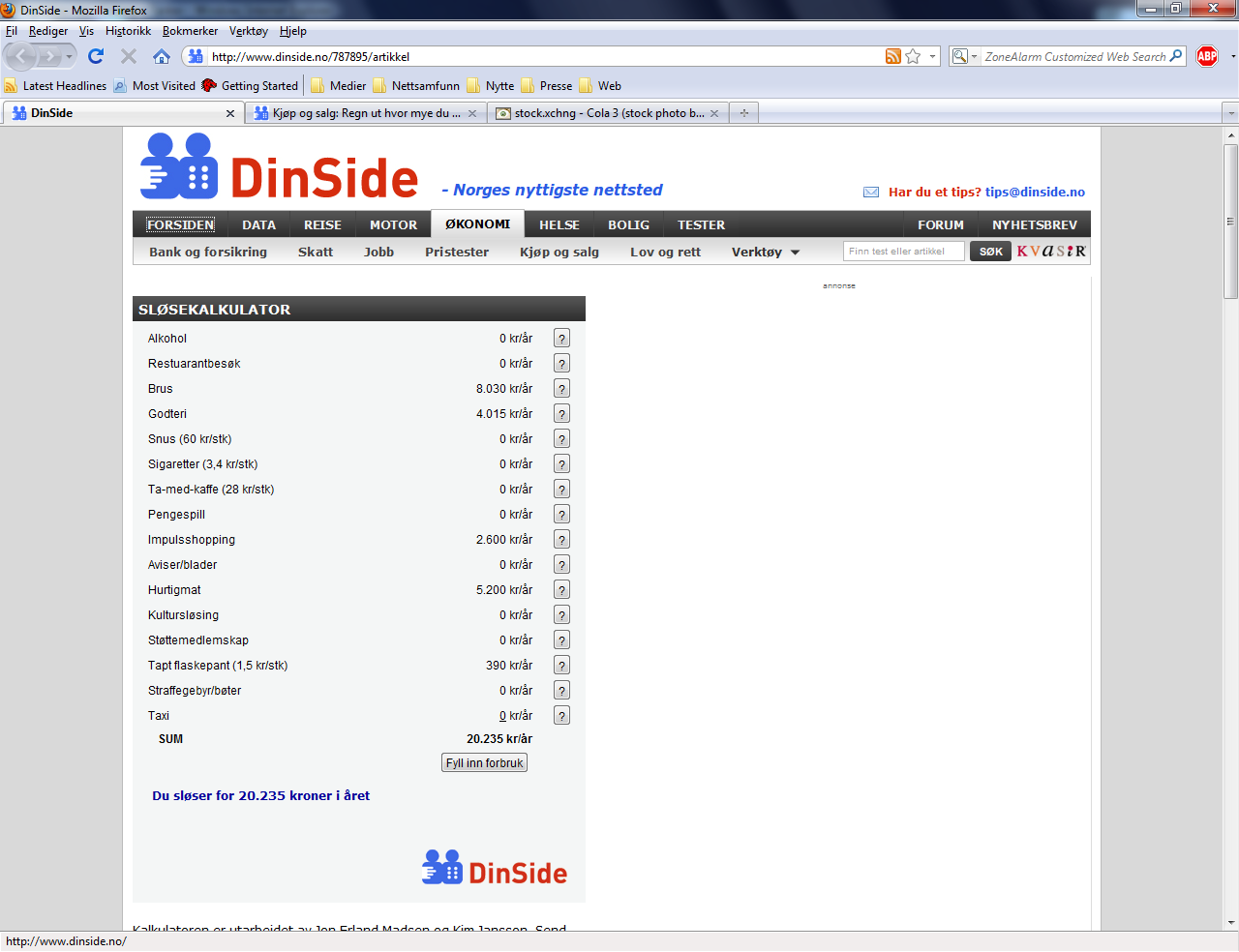1239x952 pixels.
Task: Bookmark page with the star icon
Action: tap(913, 57)
